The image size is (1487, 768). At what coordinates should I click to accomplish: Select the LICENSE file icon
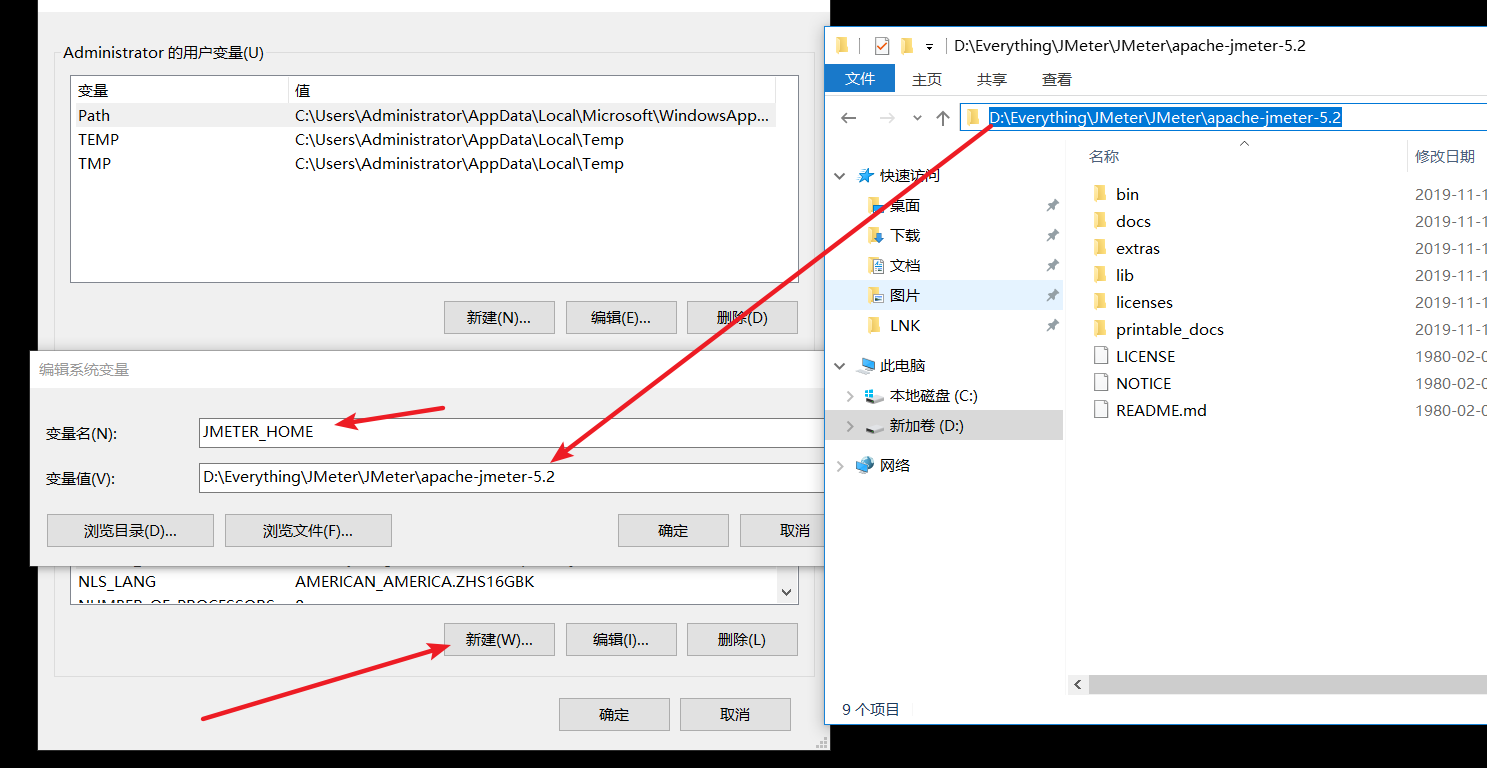click(1101, 356)
